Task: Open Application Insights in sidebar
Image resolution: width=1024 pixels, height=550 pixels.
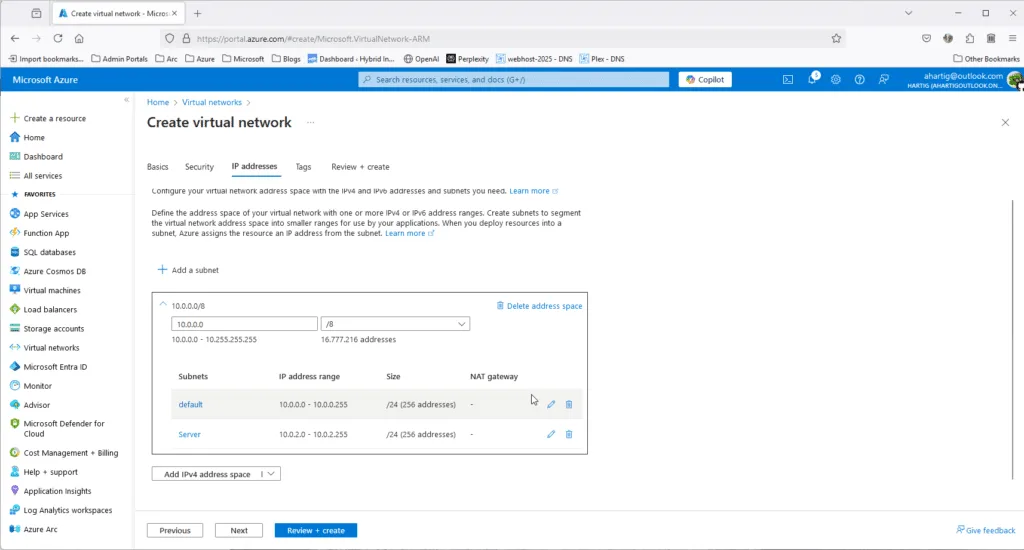Action: (57, 491)
